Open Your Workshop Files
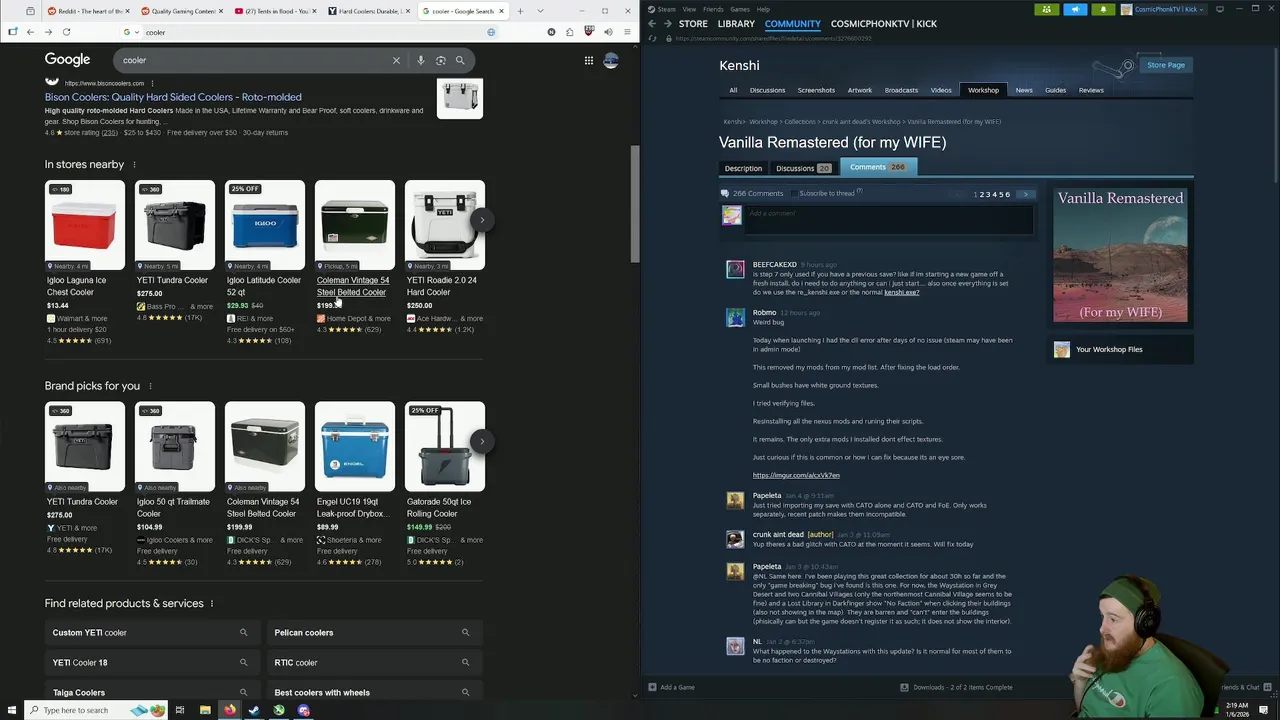The width and height of the screenshot is (1280, 720). pos(1109,349)
